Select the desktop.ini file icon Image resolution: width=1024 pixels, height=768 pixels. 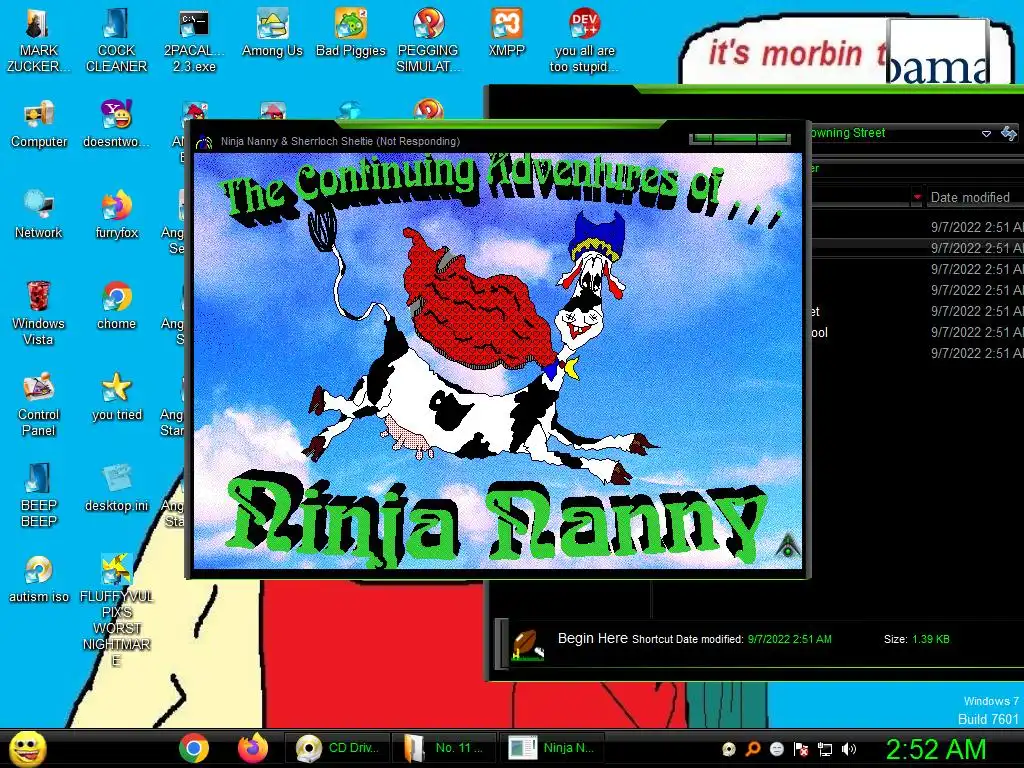pos(116,487)
